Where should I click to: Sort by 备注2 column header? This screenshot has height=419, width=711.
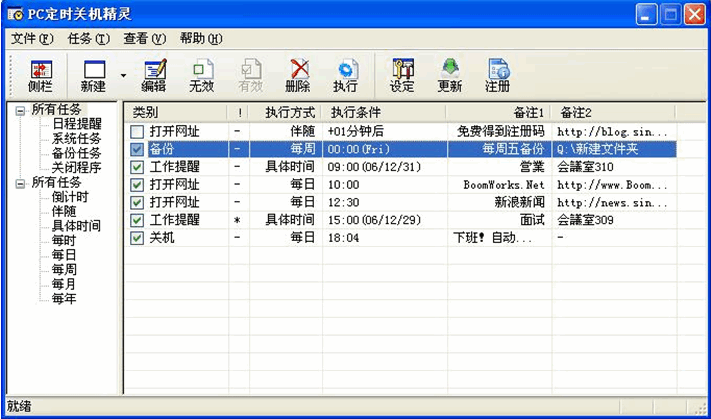613,112
